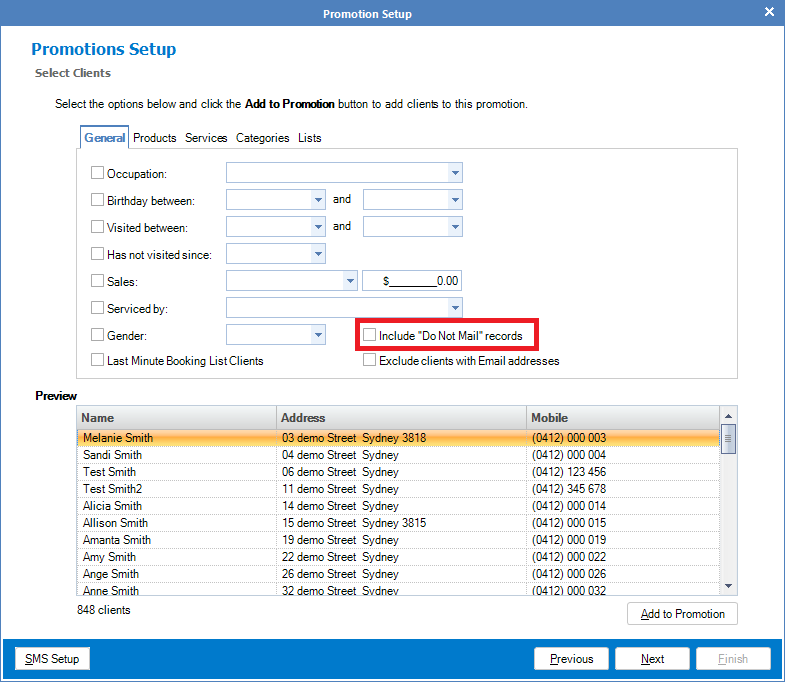
Task: Switch to the Products tab
Action: (155, 138)
